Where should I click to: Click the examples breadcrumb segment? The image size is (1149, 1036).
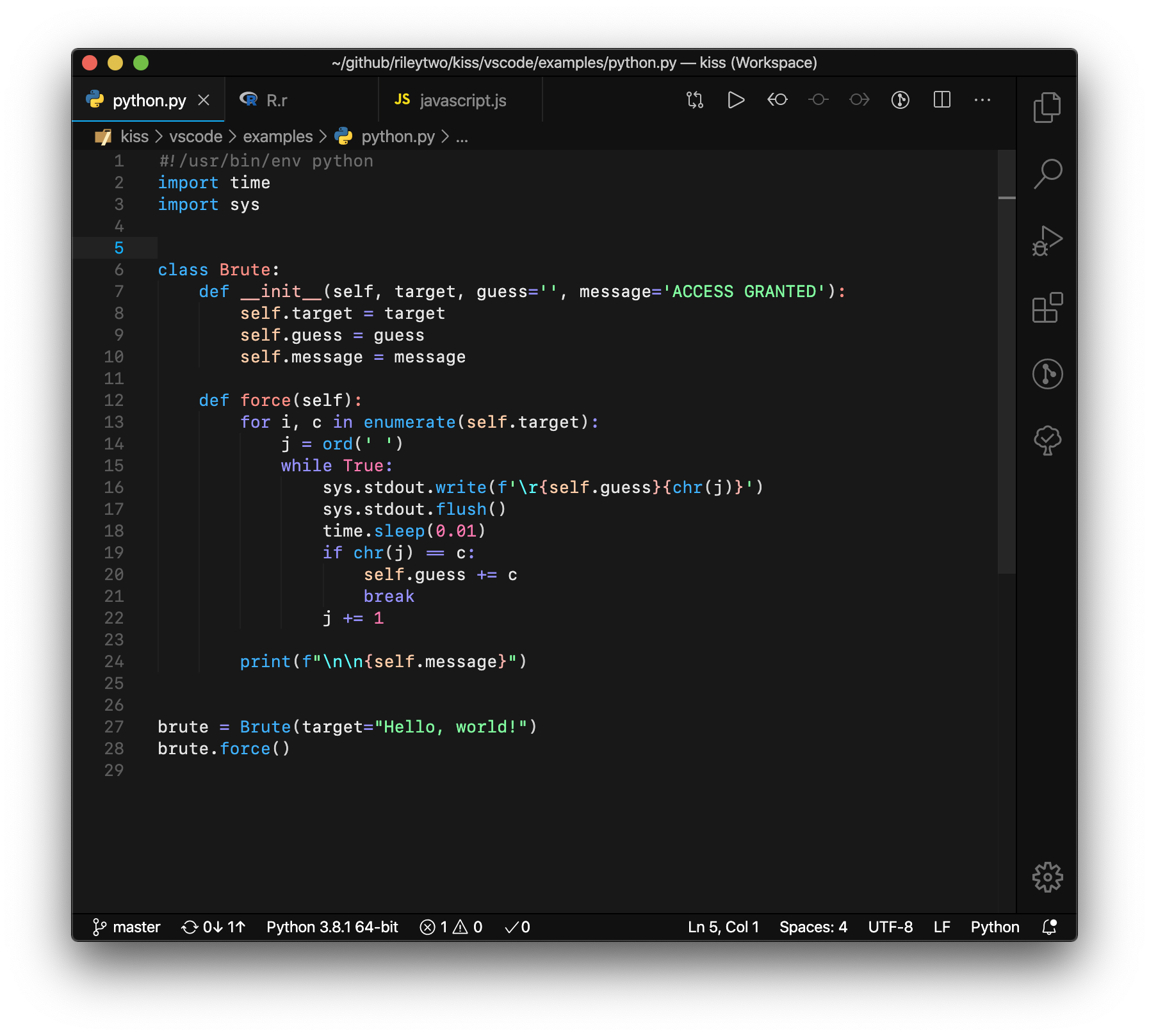(277, 136)
